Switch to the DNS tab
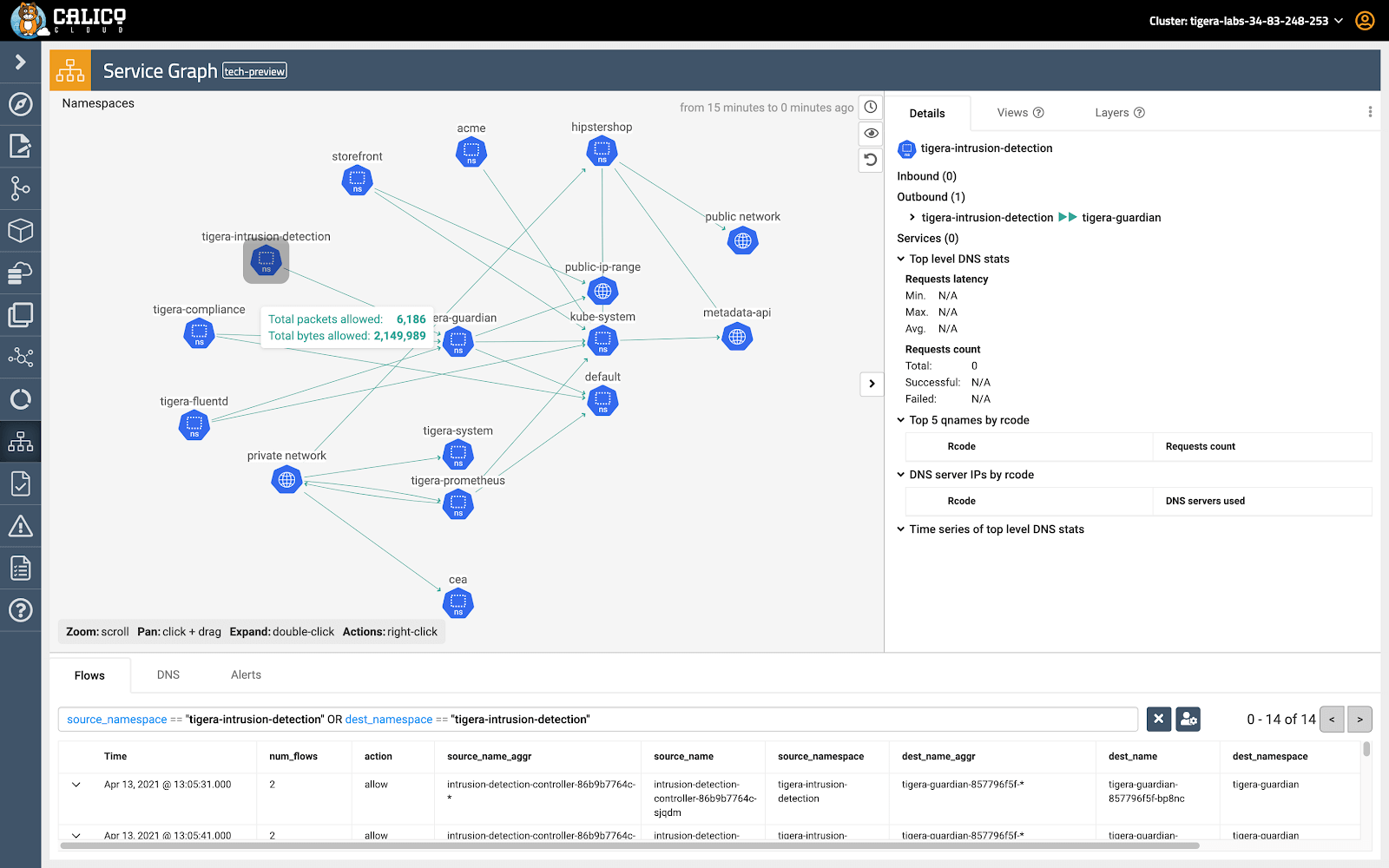This screenshot has width=1389, height=868. point(168,674)
